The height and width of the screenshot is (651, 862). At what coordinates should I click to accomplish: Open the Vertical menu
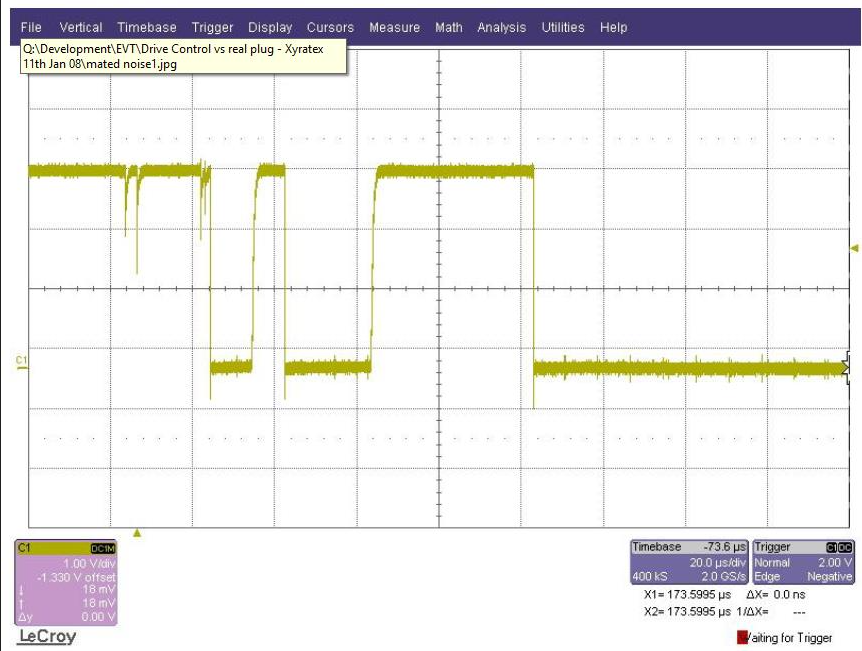click(x=81, y=27)
